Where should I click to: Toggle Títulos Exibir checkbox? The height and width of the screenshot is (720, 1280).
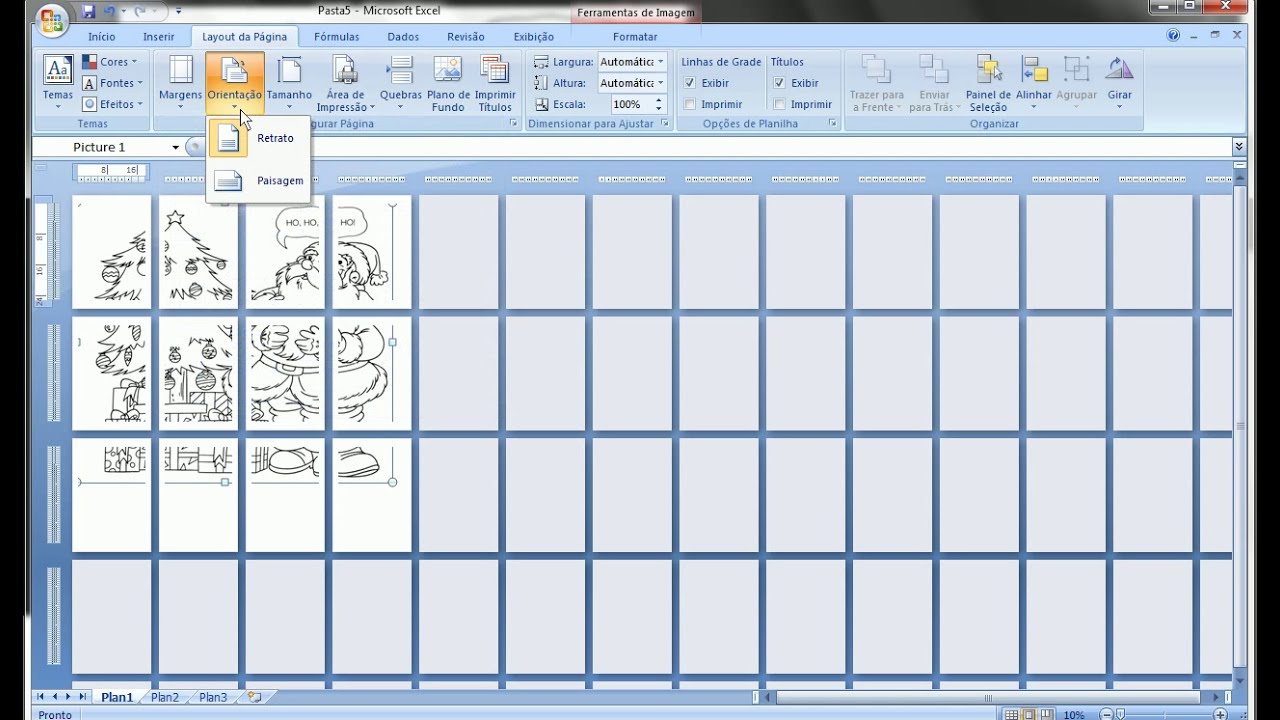coord(779,83)
